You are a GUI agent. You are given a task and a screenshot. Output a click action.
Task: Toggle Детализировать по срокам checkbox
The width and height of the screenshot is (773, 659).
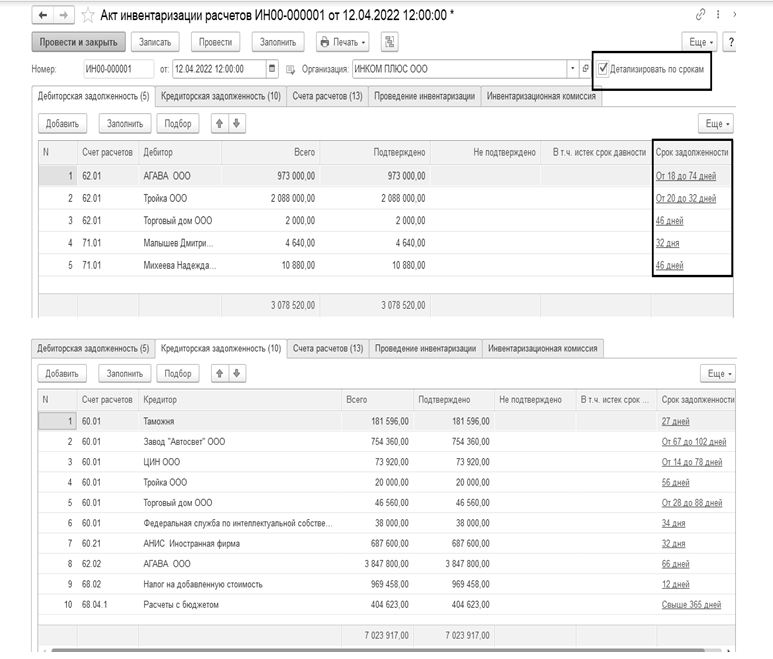click(602, 69)
